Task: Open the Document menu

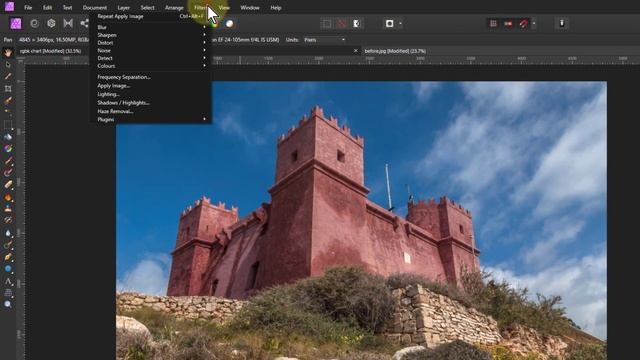Action: [x=95, y=7]
